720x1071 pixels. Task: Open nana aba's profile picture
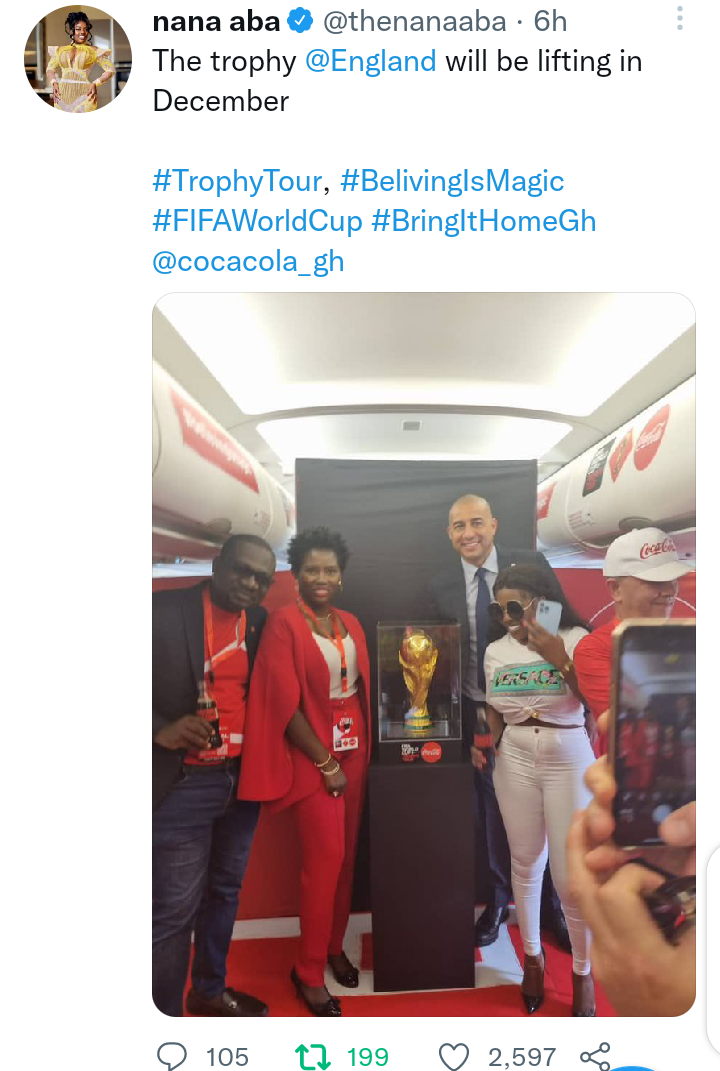[78, 59]
